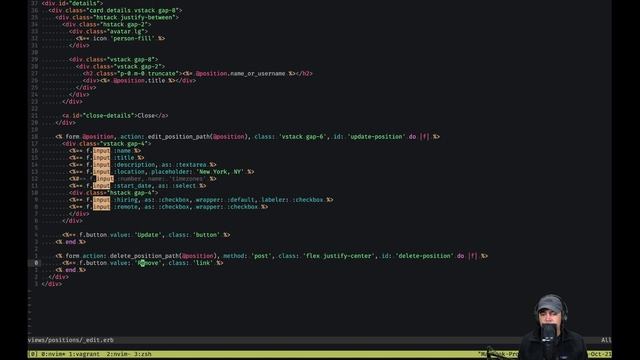Viewport: 640px width, 360px height.
Task: Place cursor on 'Remove' button value
Action: [x=148, y=263]
